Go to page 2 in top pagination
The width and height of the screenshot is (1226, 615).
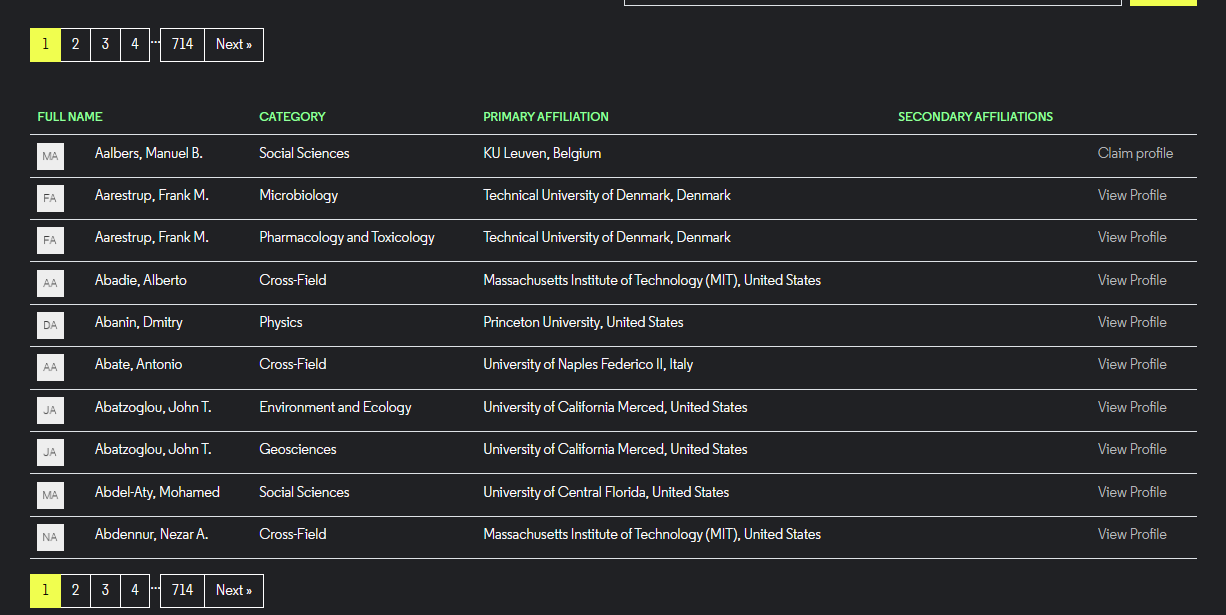pos(75,45)
